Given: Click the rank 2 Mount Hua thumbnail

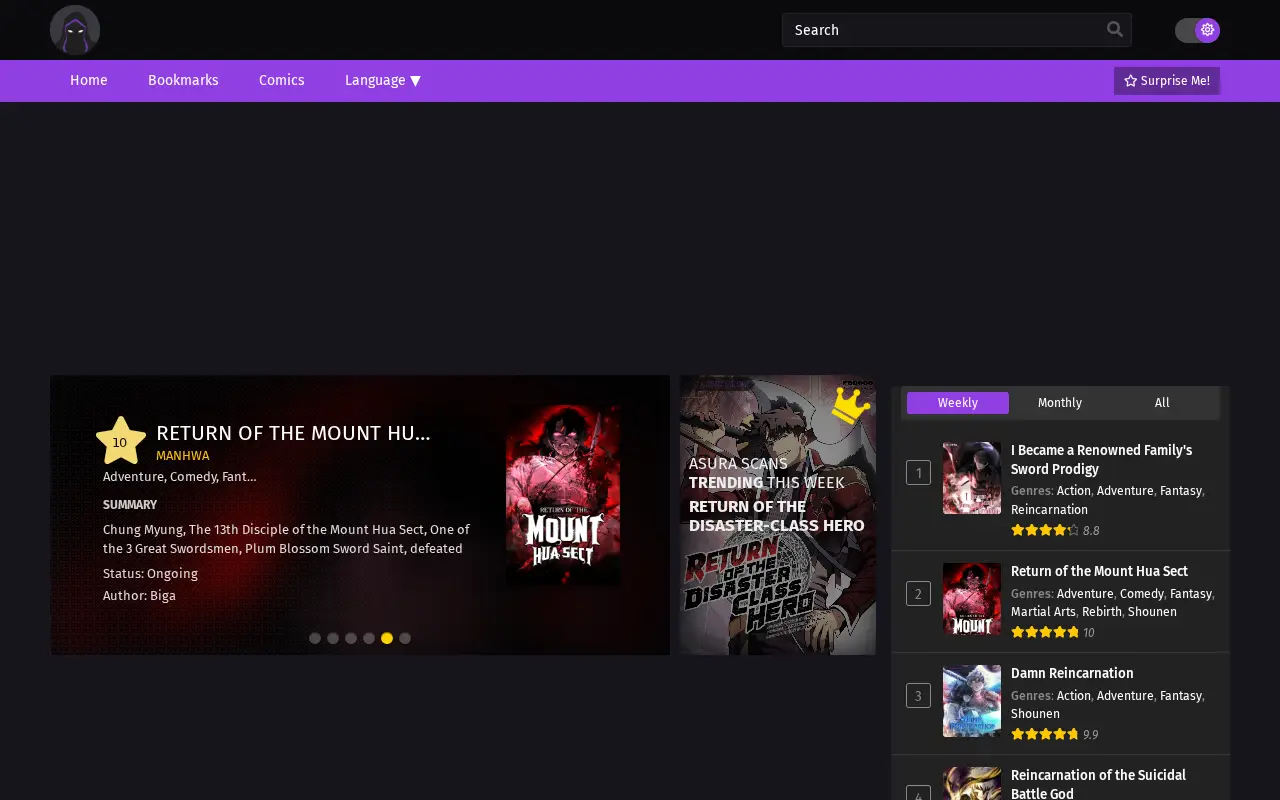Looking at the screenshot, I should [x=972, y=599].
